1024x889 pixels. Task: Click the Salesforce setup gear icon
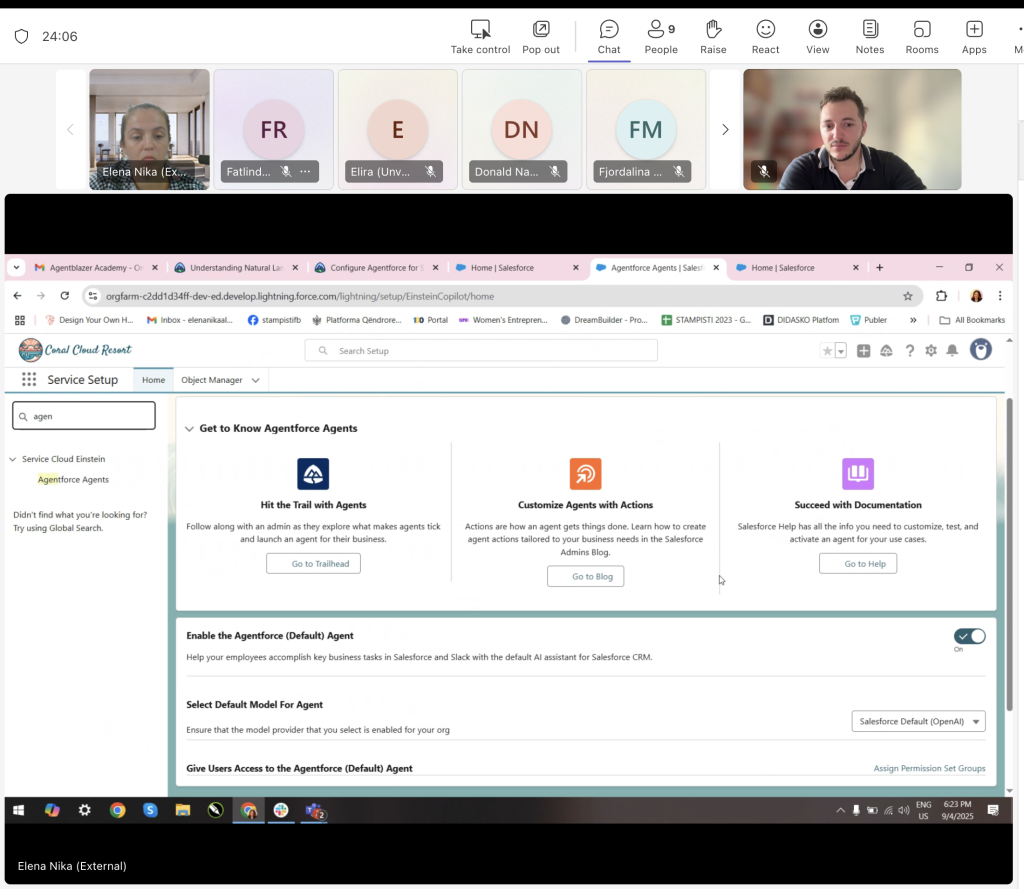[x=931, y=351]
